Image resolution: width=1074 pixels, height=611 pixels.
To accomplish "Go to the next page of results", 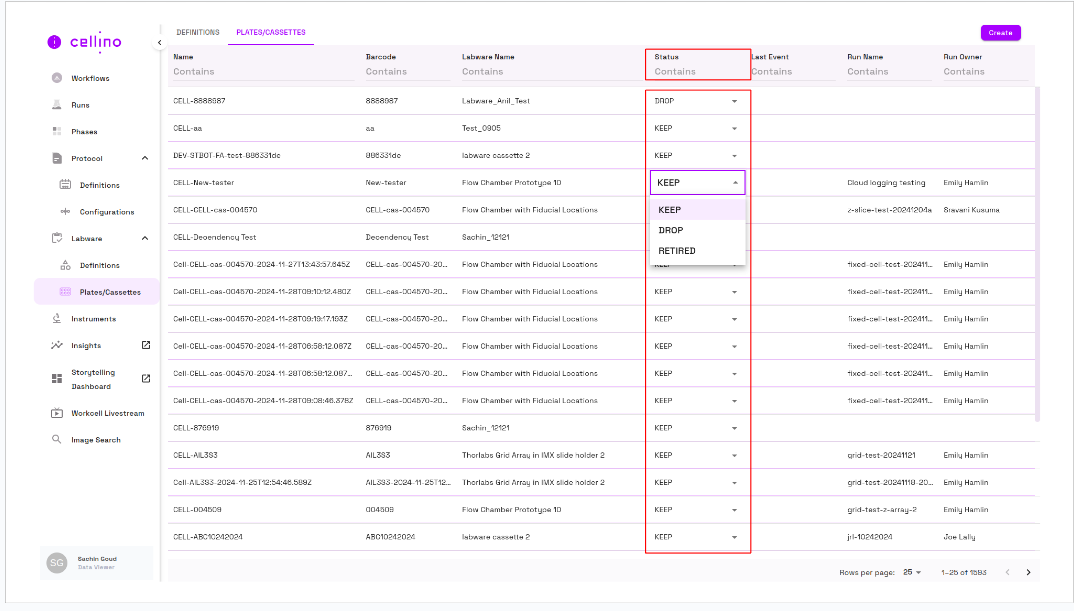I will pyautogui.click(x=1028, y=572).
